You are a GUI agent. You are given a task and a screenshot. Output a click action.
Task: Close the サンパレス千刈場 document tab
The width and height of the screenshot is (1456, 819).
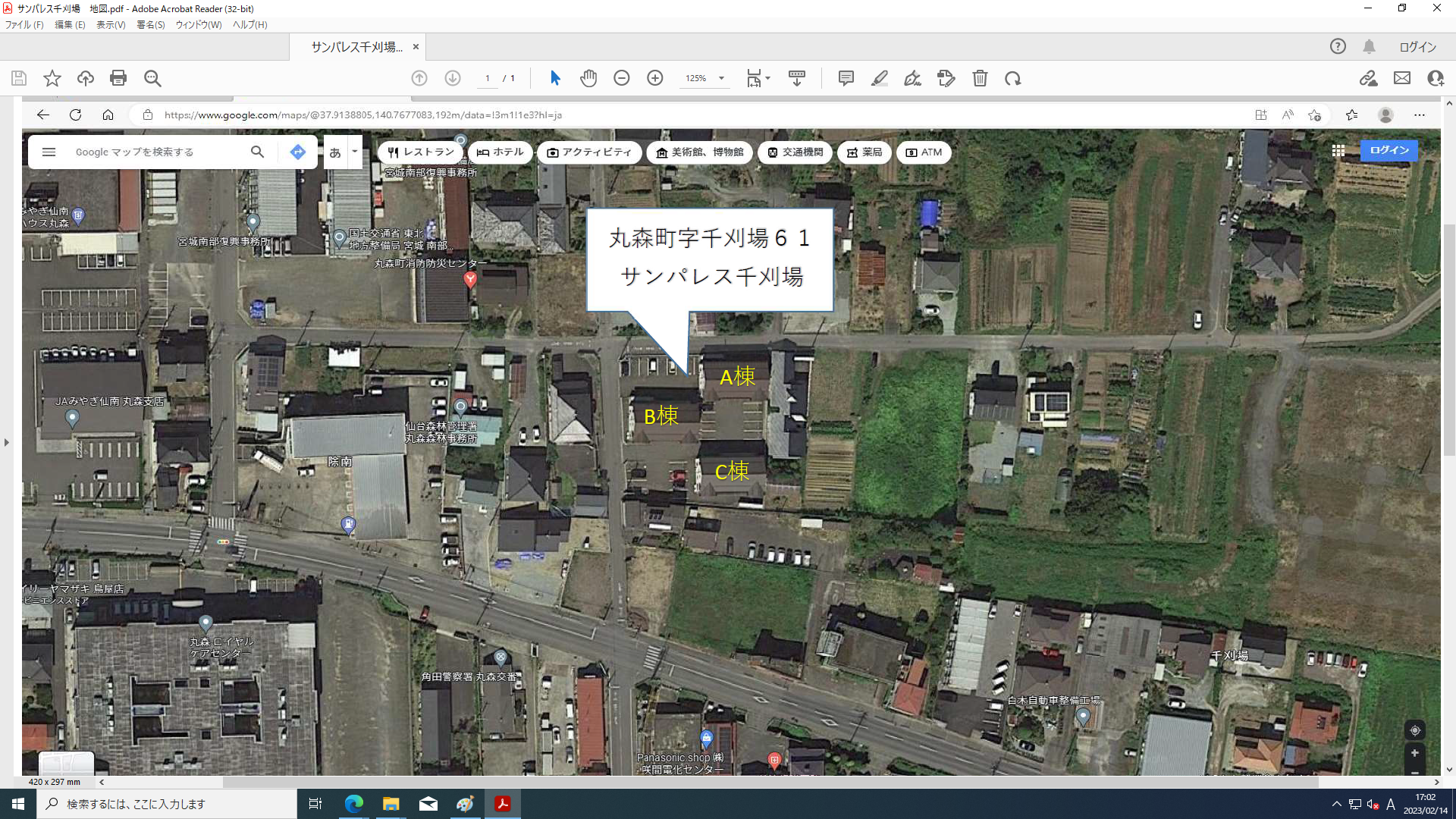tap(416, 47)
